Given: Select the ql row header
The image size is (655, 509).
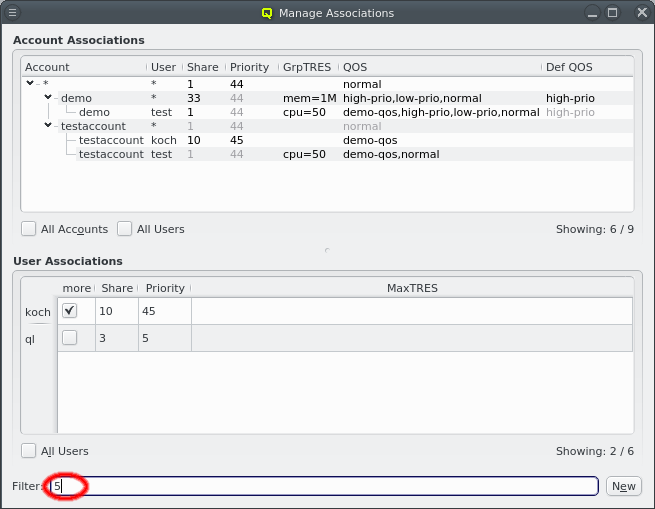Looking at the screenshot, I should pyautogui.click(x=38, y=339).
